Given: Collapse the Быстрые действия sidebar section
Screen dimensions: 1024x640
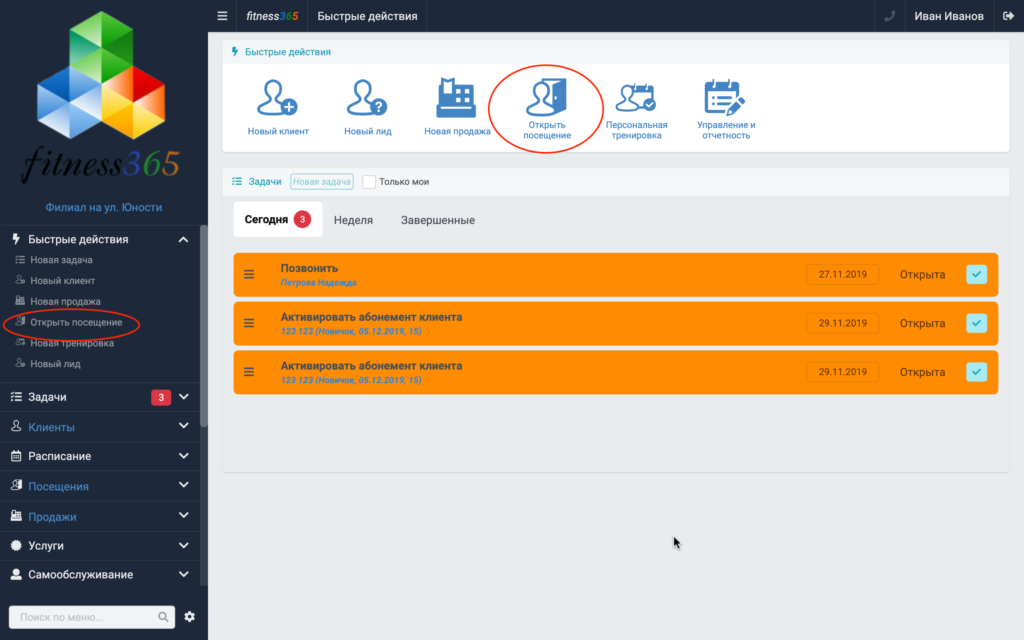Looking at the screenshot, I should (x=184, y=240).
